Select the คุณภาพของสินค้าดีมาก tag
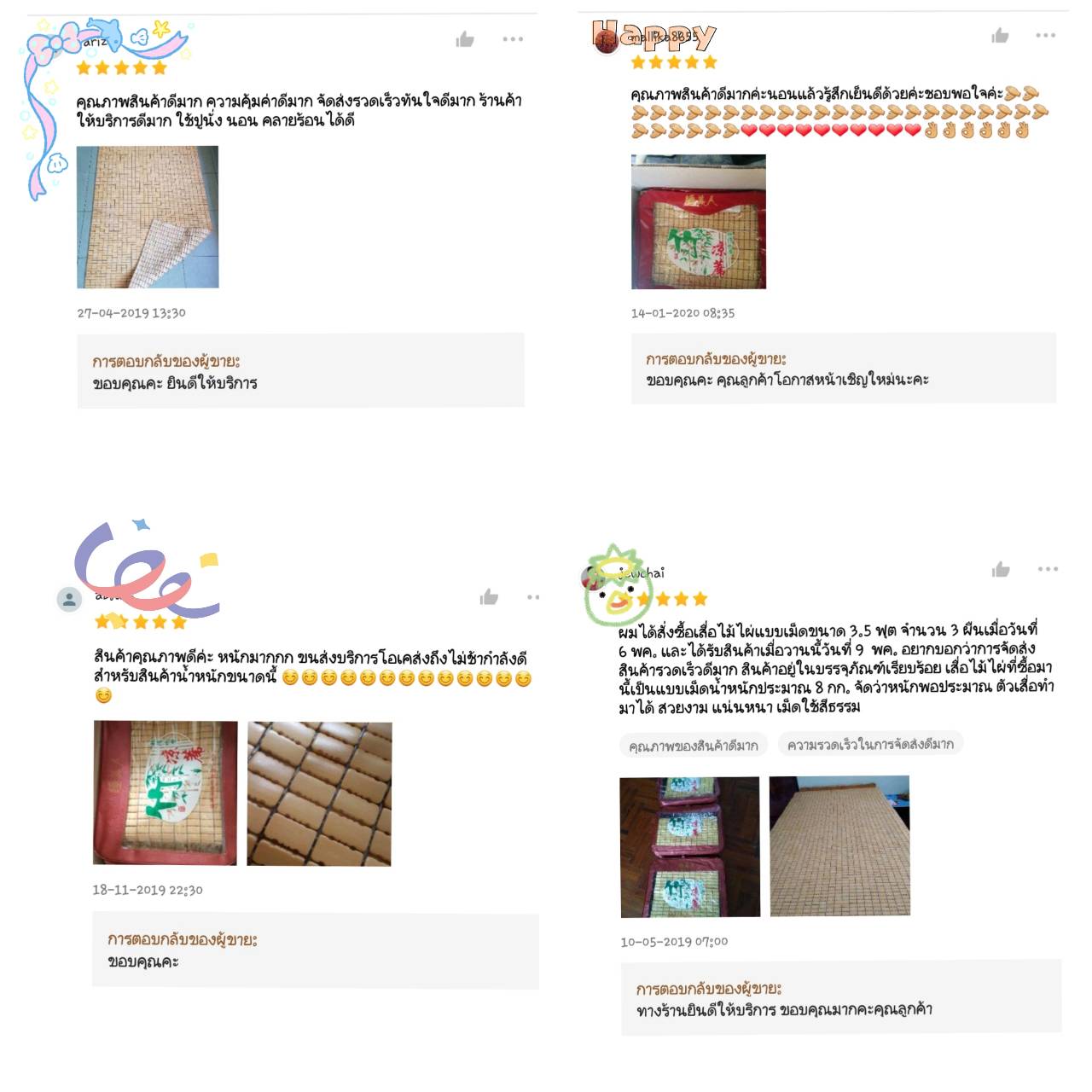Screen dimensions: 1092x1092 [693, 746]
